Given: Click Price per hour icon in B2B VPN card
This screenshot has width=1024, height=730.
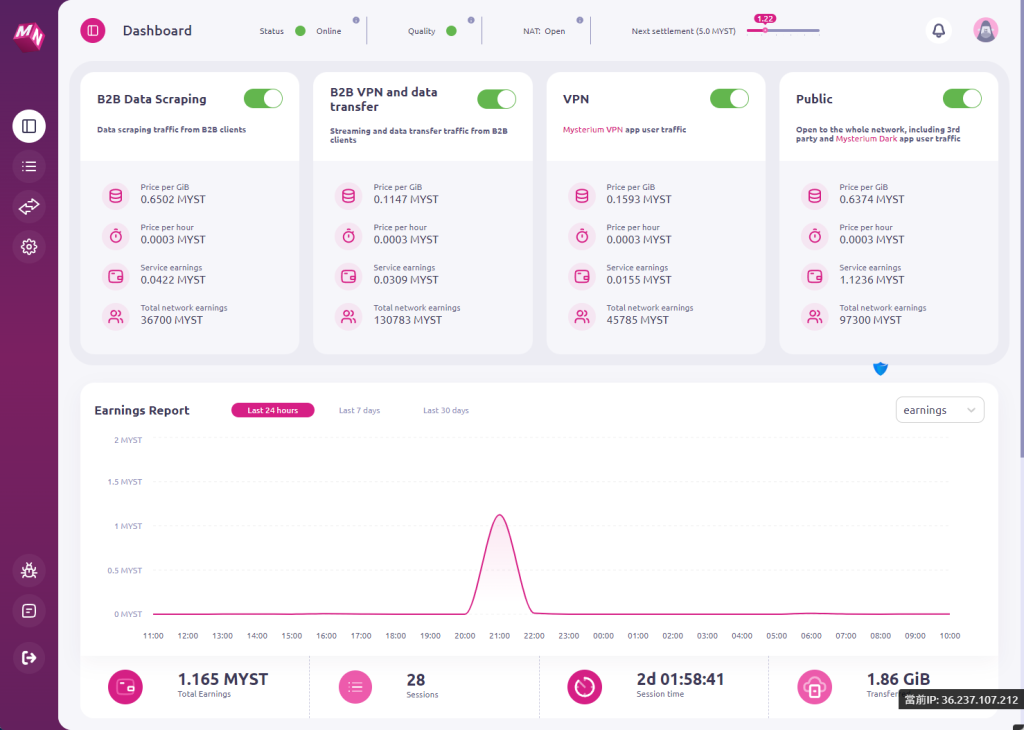Looking at the screenshot, I should (349, 236).
